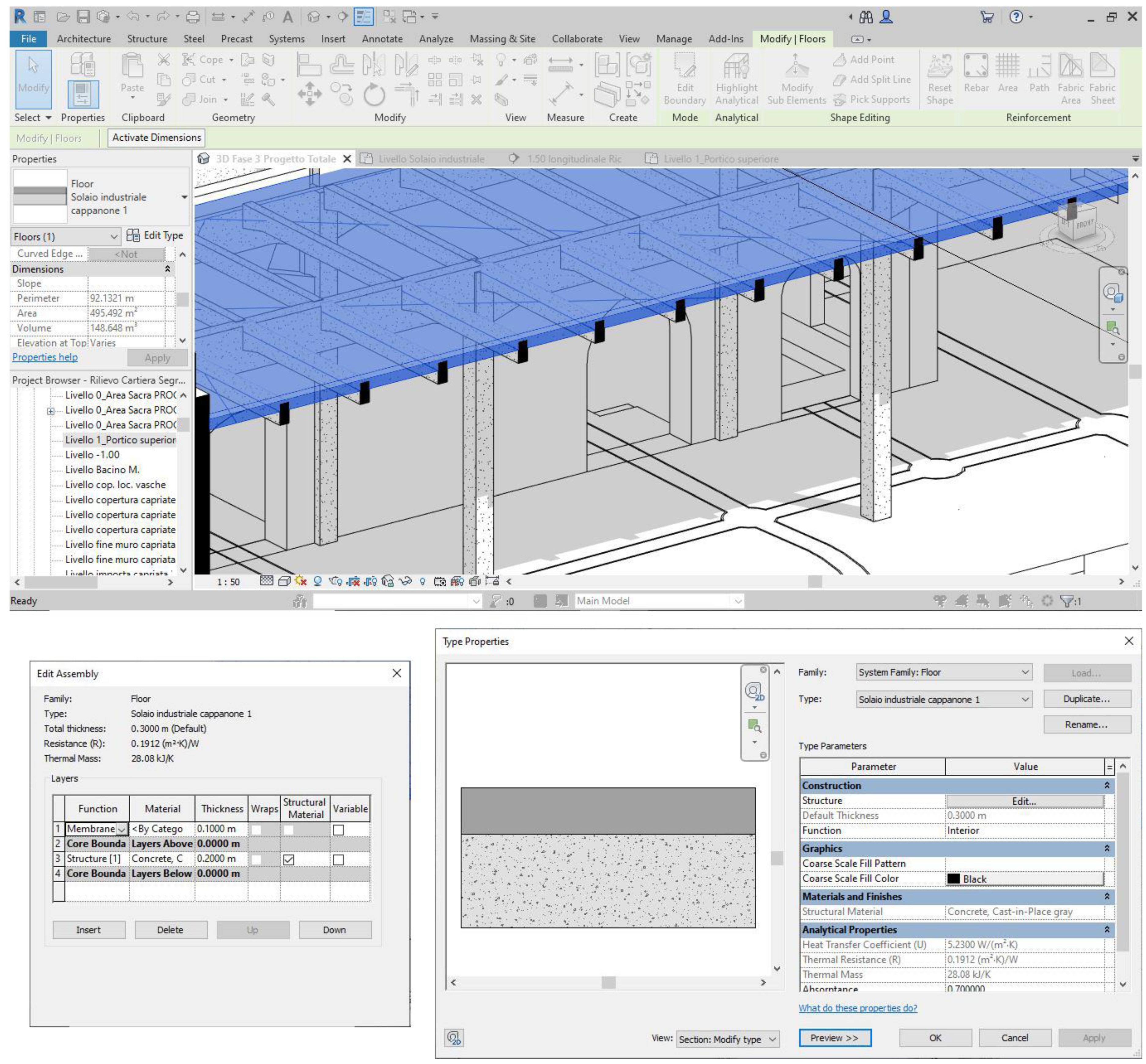Enable Variable checkbox for Membrane layer
The image size is (1146, 1064).
click(x=339, y=830)
